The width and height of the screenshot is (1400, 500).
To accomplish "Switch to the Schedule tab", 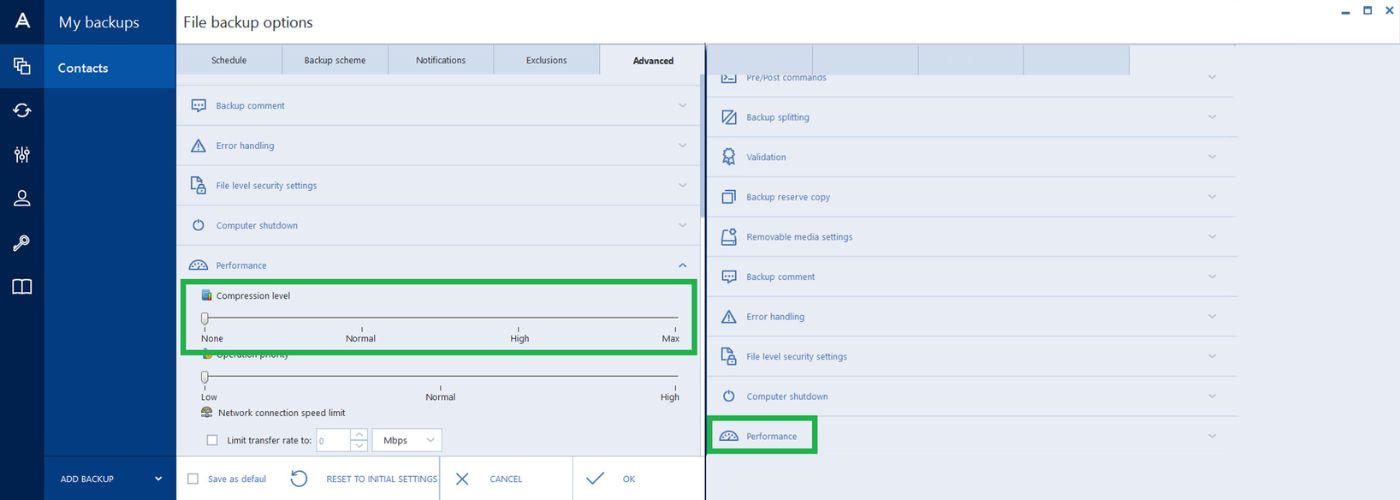I will coord(229,60).
